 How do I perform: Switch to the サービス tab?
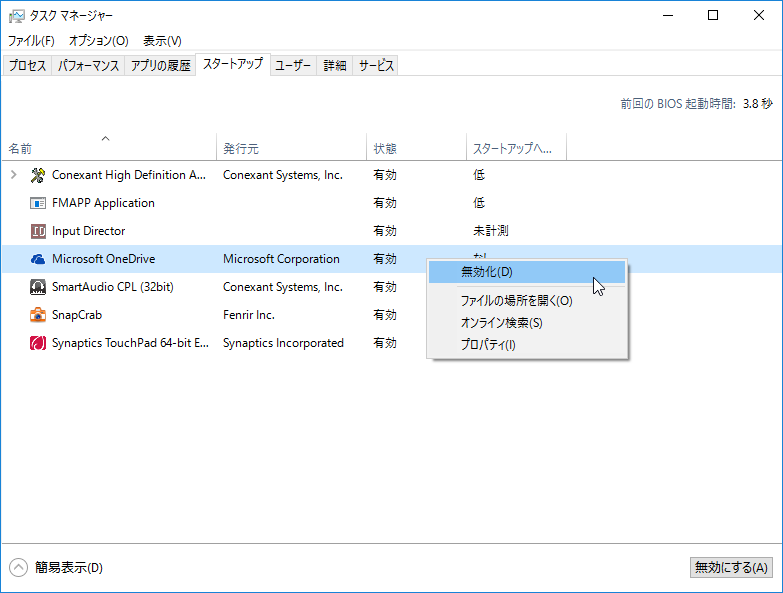376,65
